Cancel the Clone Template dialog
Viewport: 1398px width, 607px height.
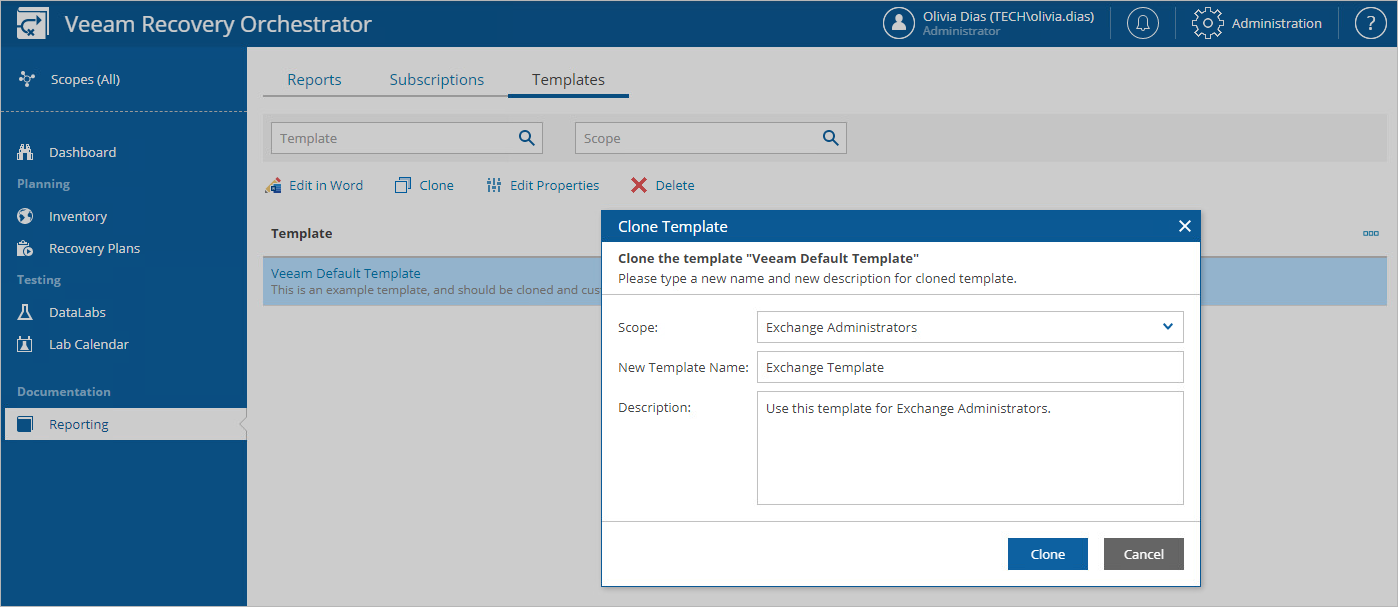tap(1143, 553)
